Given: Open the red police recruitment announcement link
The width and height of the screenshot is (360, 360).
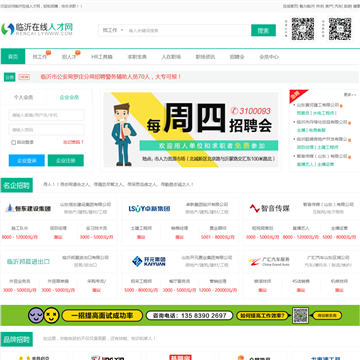Looking at the screenshot, I should pos(111,77).
